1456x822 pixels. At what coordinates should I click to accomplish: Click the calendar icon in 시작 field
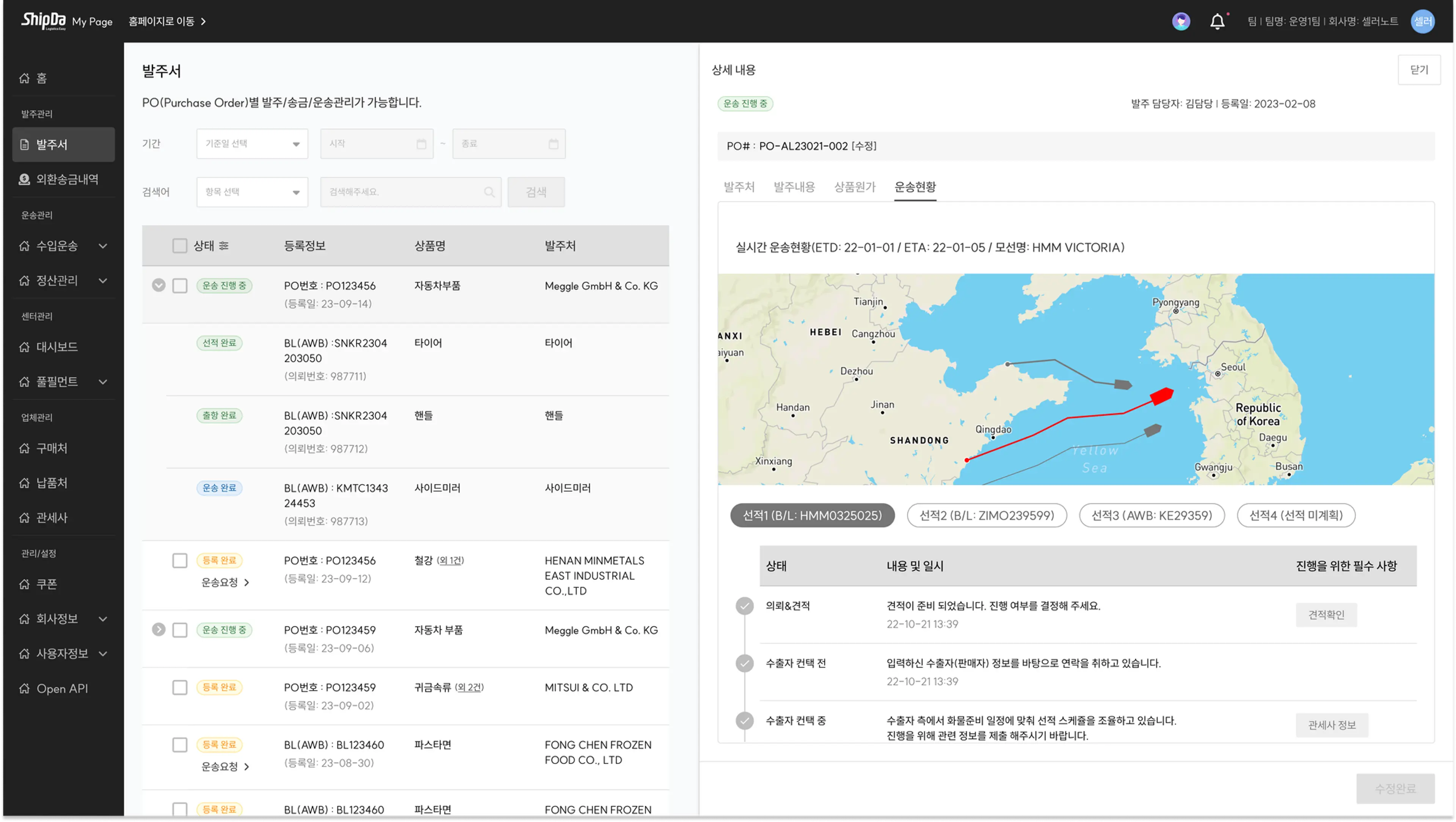point(421,144)
